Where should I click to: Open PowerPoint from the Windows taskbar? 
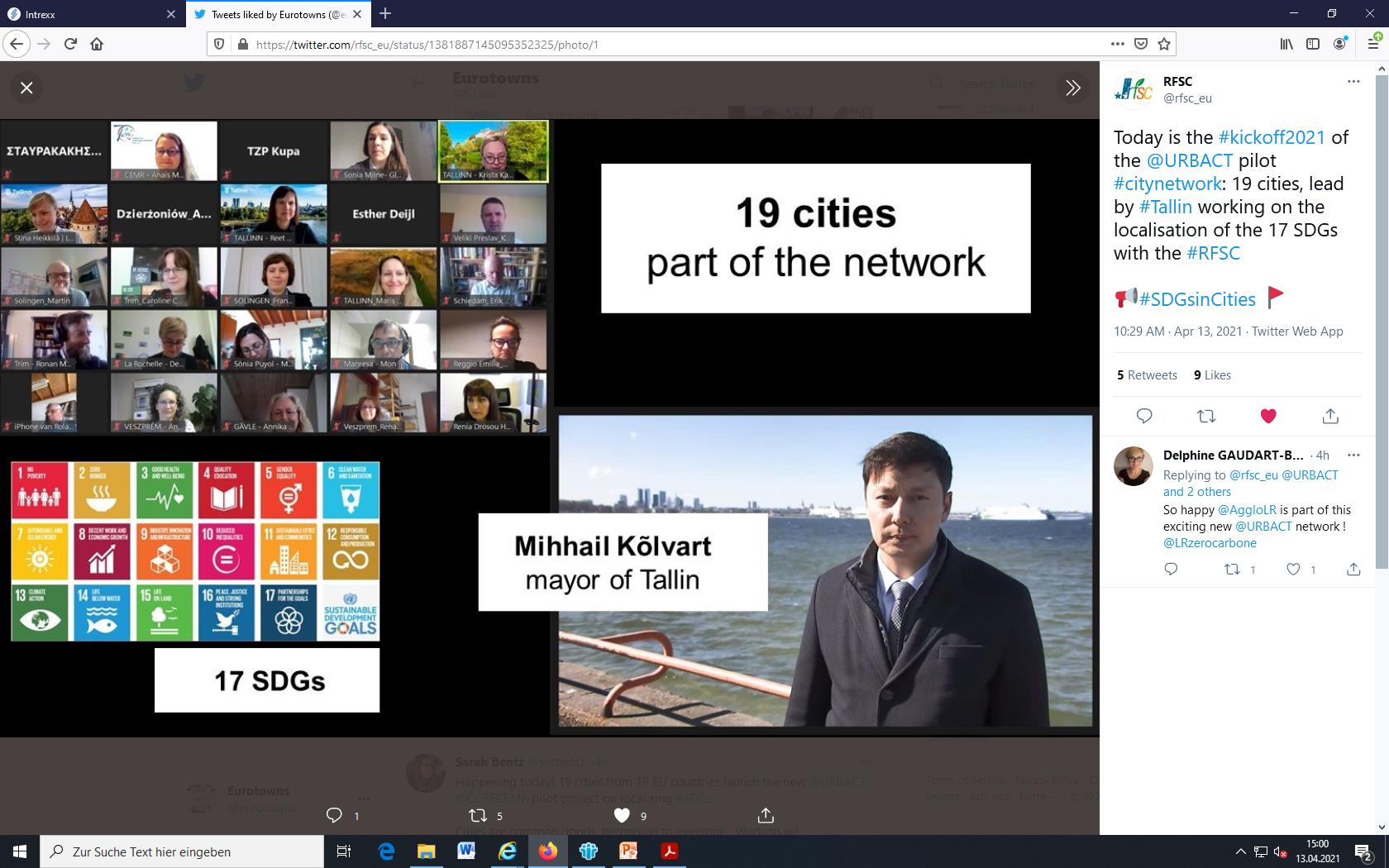[x=628, y=851]
